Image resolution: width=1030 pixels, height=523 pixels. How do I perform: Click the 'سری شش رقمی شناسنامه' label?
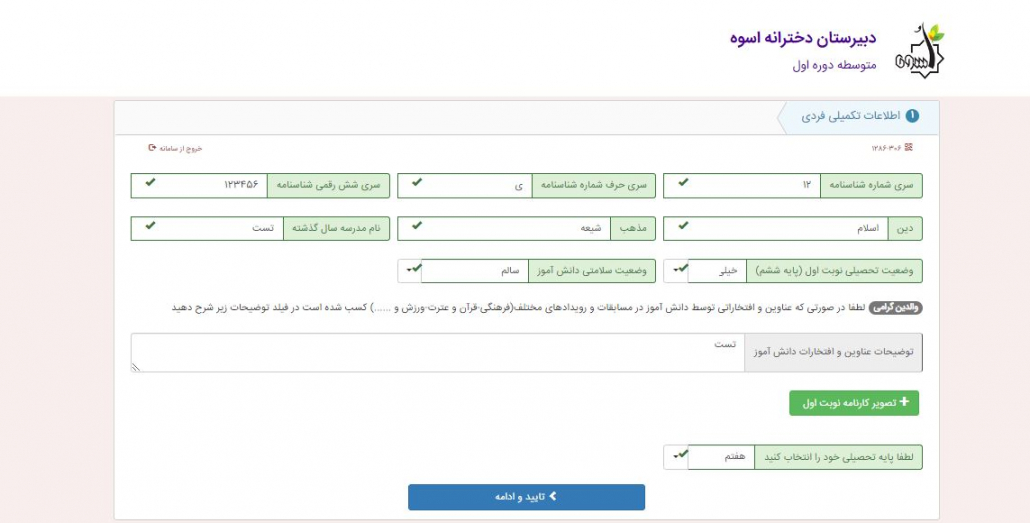(328, 185)
